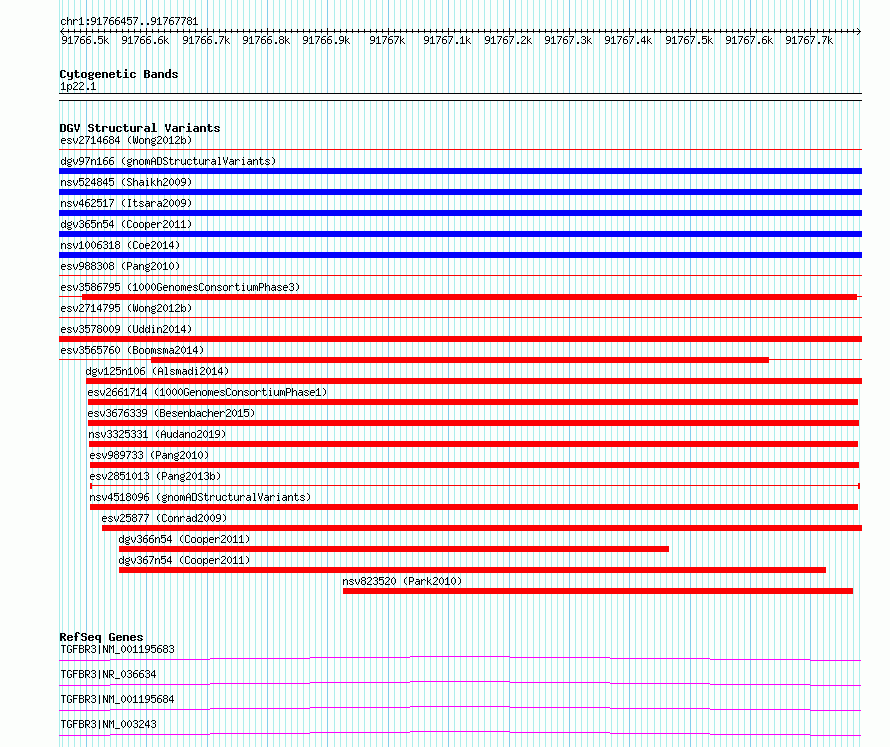Click the Cytogenetic Bands track title
The width and height of the screenshot is (890, 747).
click(x=119, y=74)
